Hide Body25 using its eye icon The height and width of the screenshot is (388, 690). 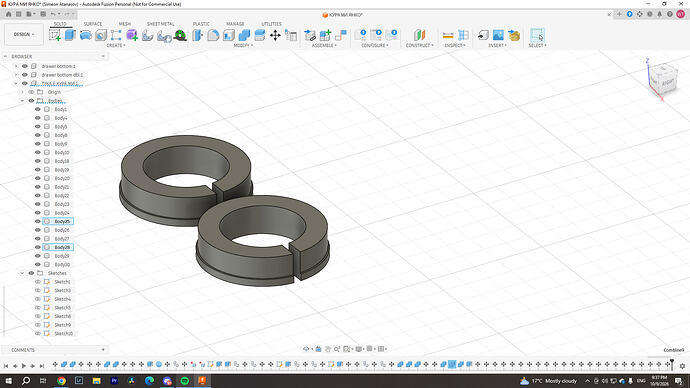click(x=37, y=221)
